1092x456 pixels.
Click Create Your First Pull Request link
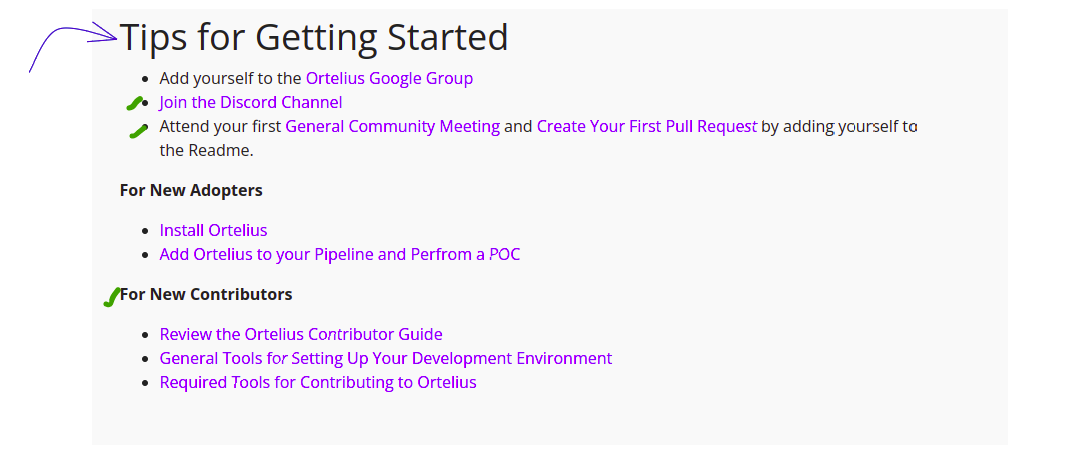pyautogui.click(x=646, y=126)
